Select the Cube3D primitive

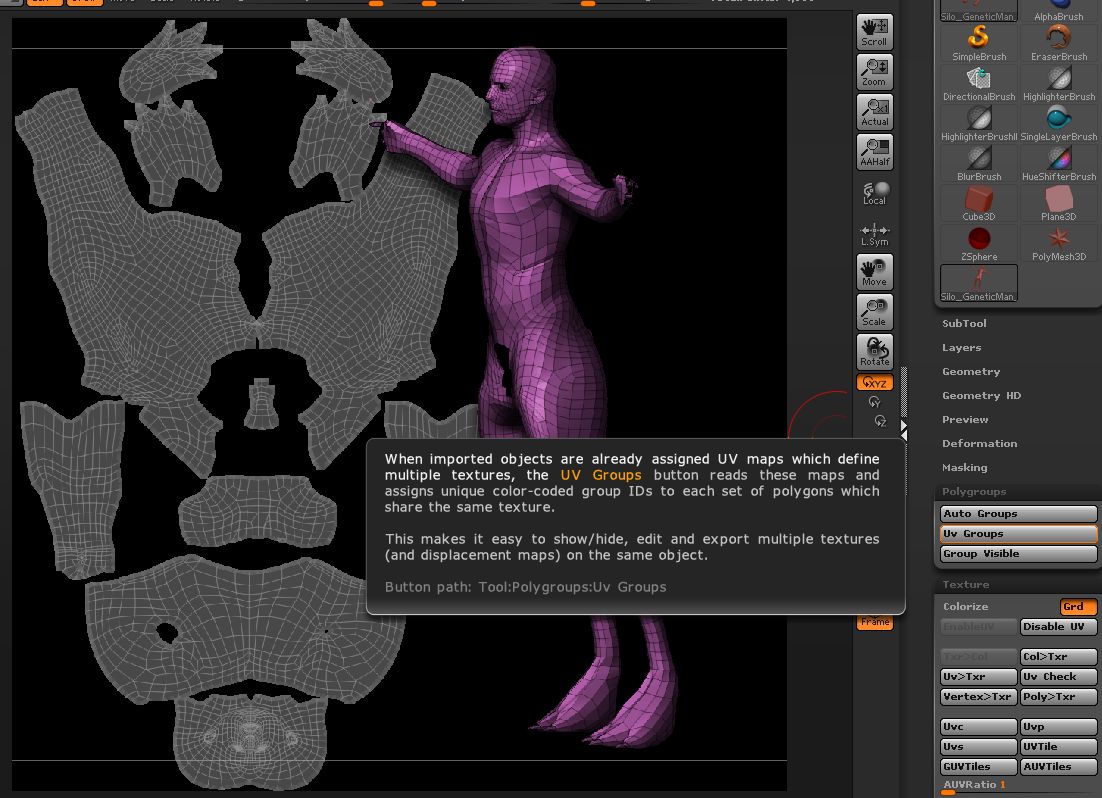pos(978,200)
